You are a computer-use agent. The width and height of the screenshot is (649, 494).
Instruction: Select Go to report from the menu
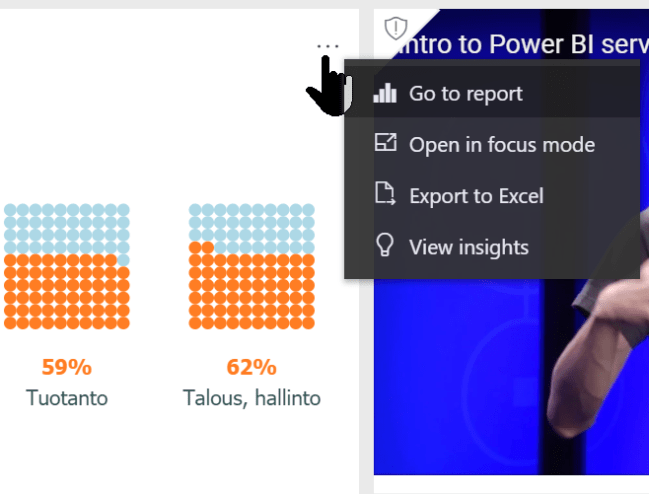[465, 94]
